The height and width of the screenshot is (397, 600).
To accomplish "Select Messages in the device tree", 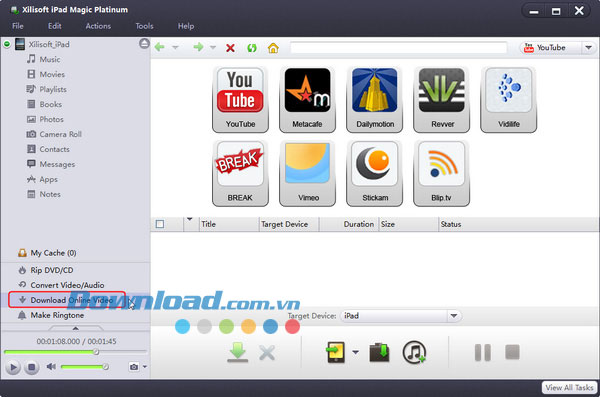I will (51, 164).
